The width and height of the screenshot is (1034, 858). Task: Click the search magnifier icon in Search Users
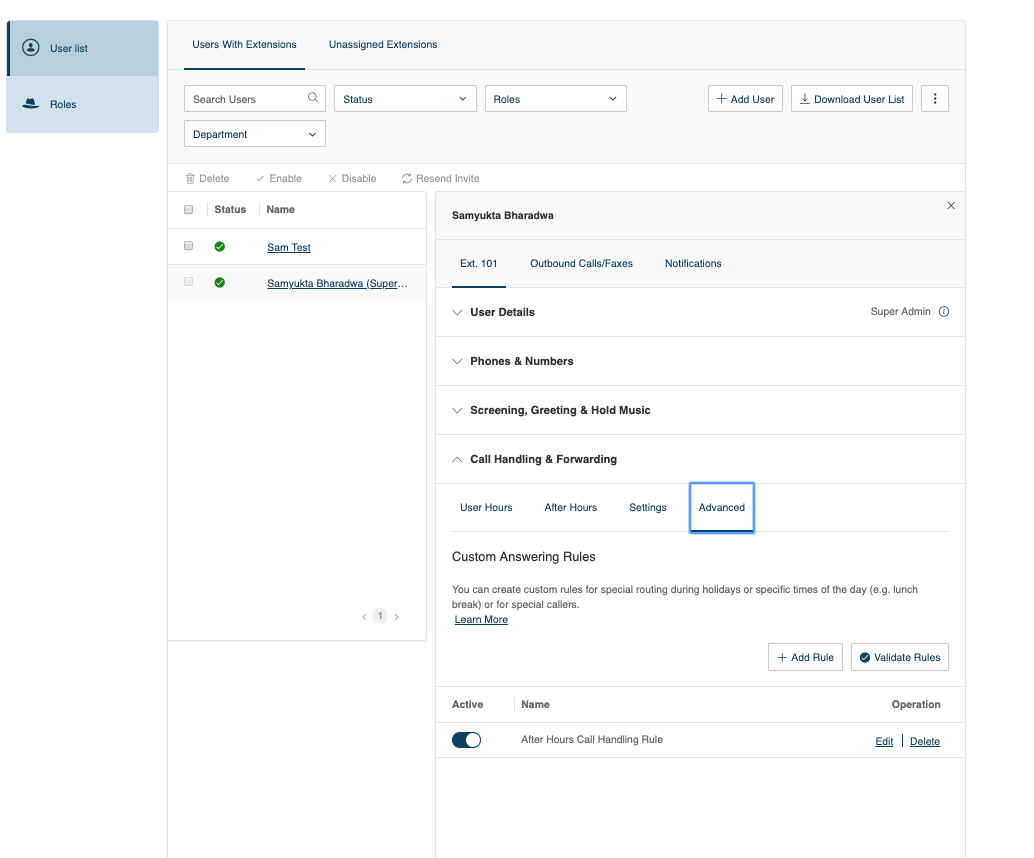coord(314,98)
